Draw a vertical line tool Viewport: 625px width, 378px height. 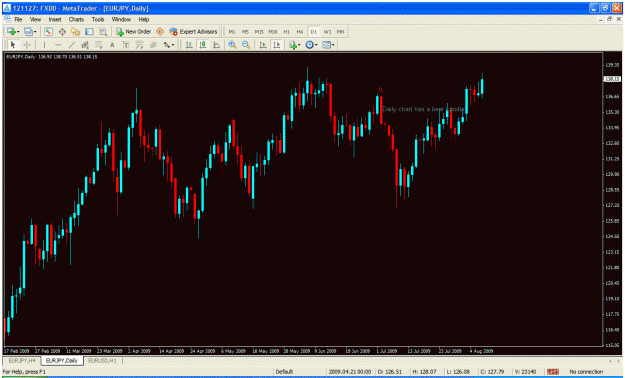tap(44, 45)
